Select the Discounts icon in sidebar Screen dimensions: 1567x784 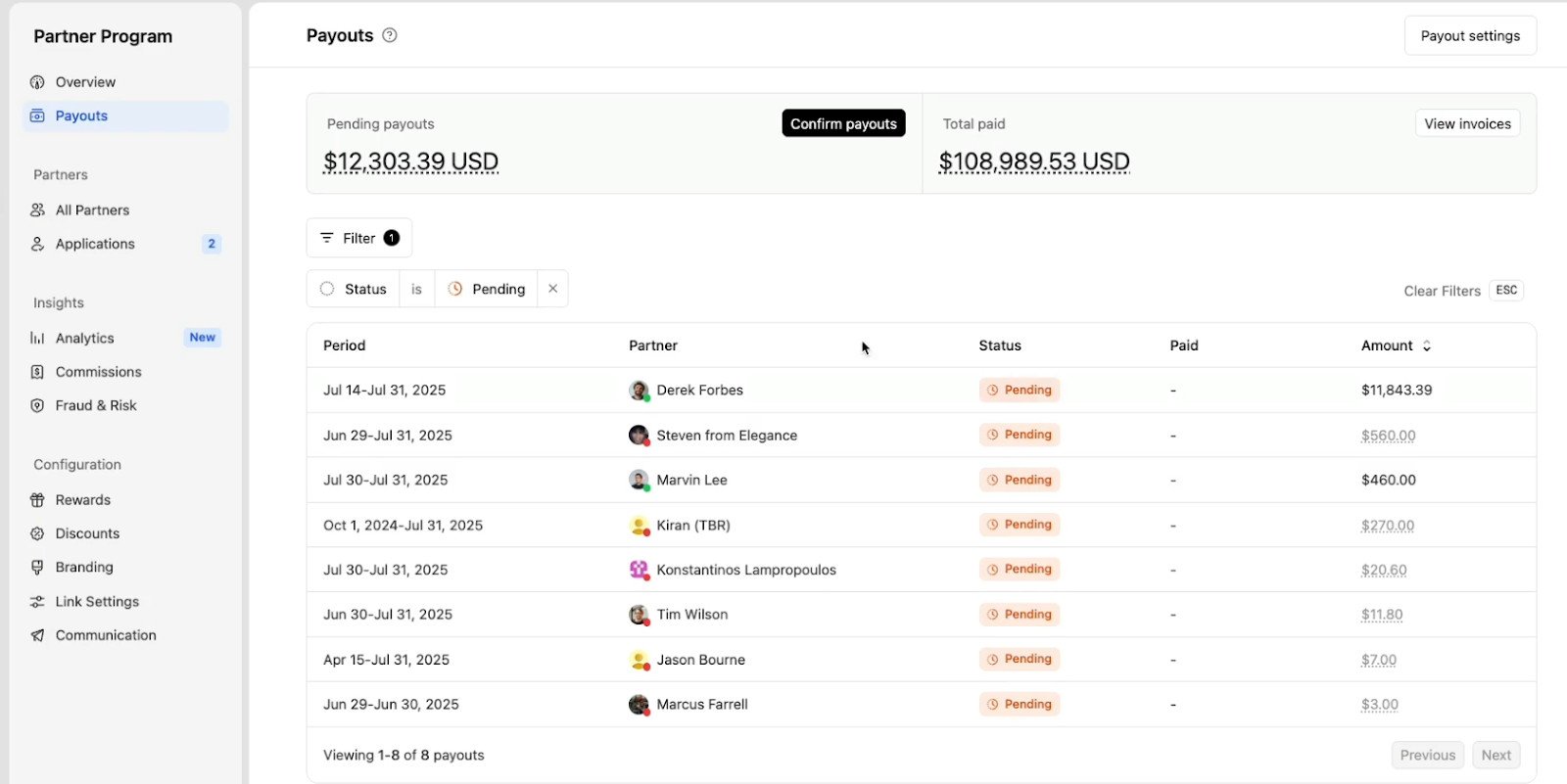pos(37,533)
